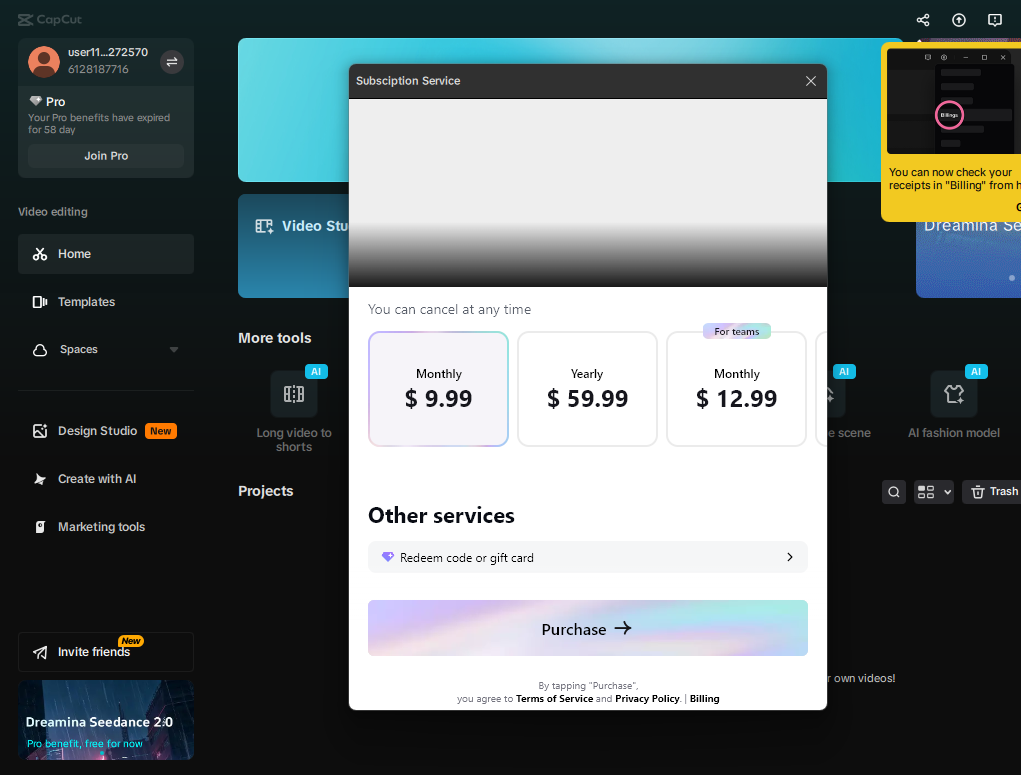Click the Trash icon near Projects
The width and height of the screenshot is (1021, 775).
click(x=991, y=491)
